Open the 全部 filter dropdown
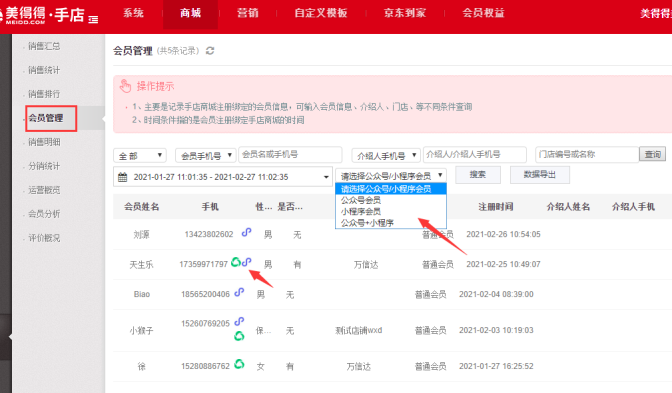This screenshot has height=393, width=672. (x=140, y=155)
